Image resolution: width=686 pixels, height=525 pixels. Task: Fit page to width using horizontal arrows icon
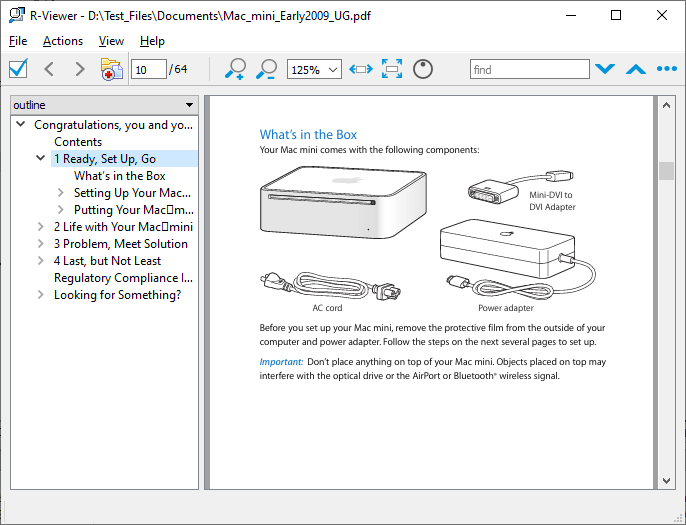(361, 69)
